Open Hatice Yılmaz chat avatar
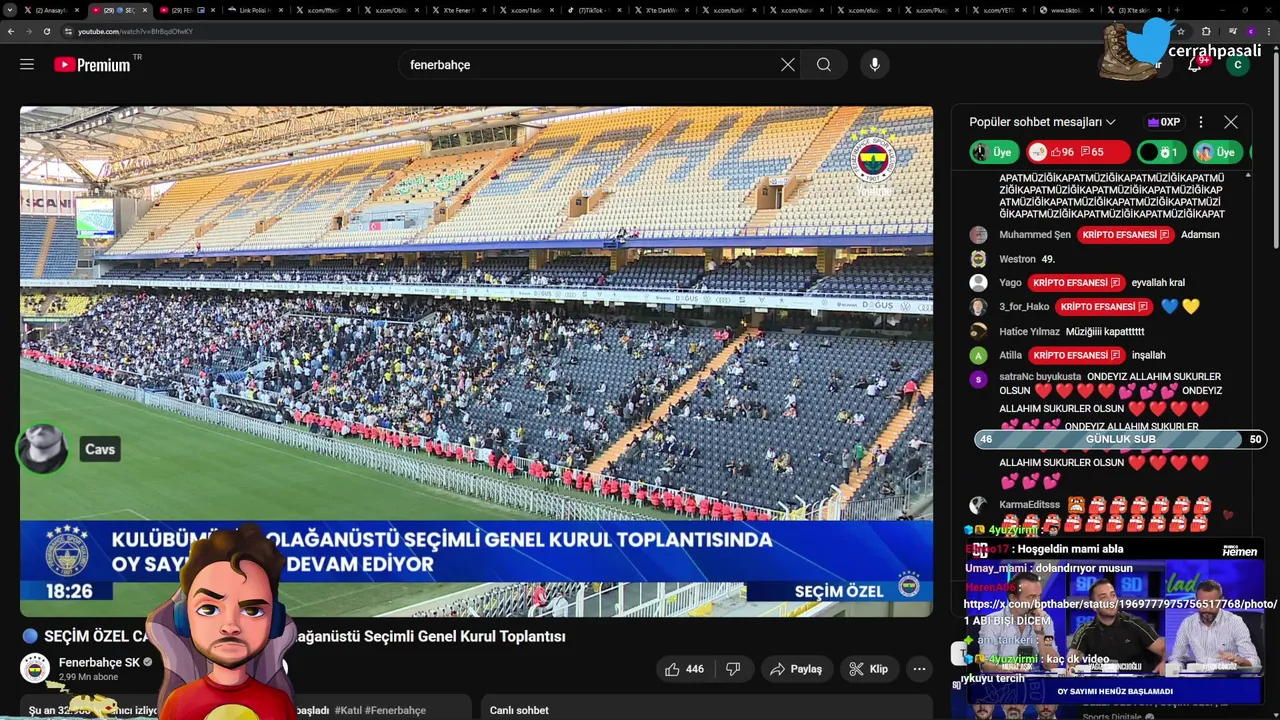 pyautogui.click(x=979, y=331)
